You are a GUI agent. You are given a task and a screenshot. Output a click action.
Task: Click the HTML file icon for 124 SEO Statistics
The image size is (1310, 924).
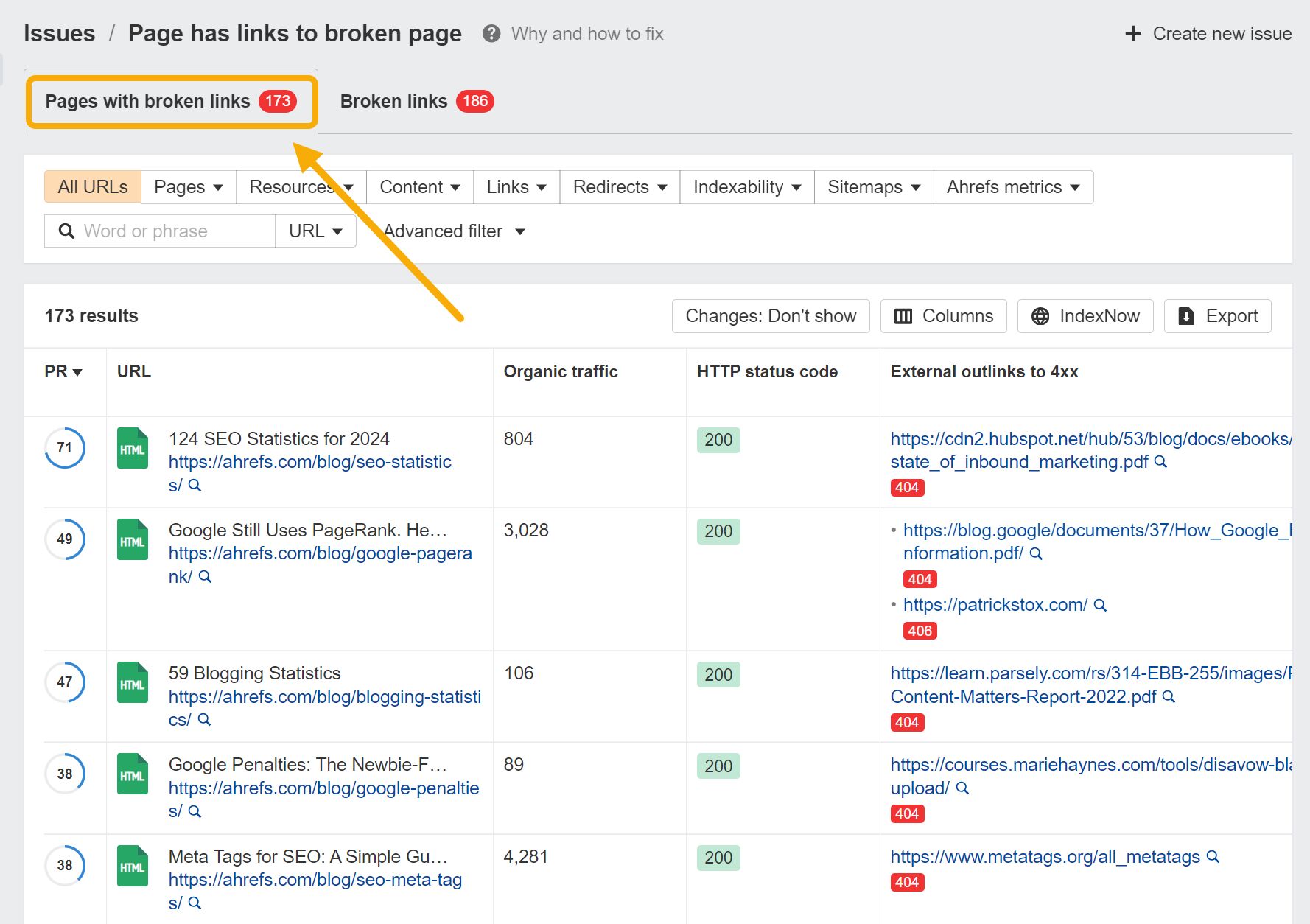coord(132,448)
